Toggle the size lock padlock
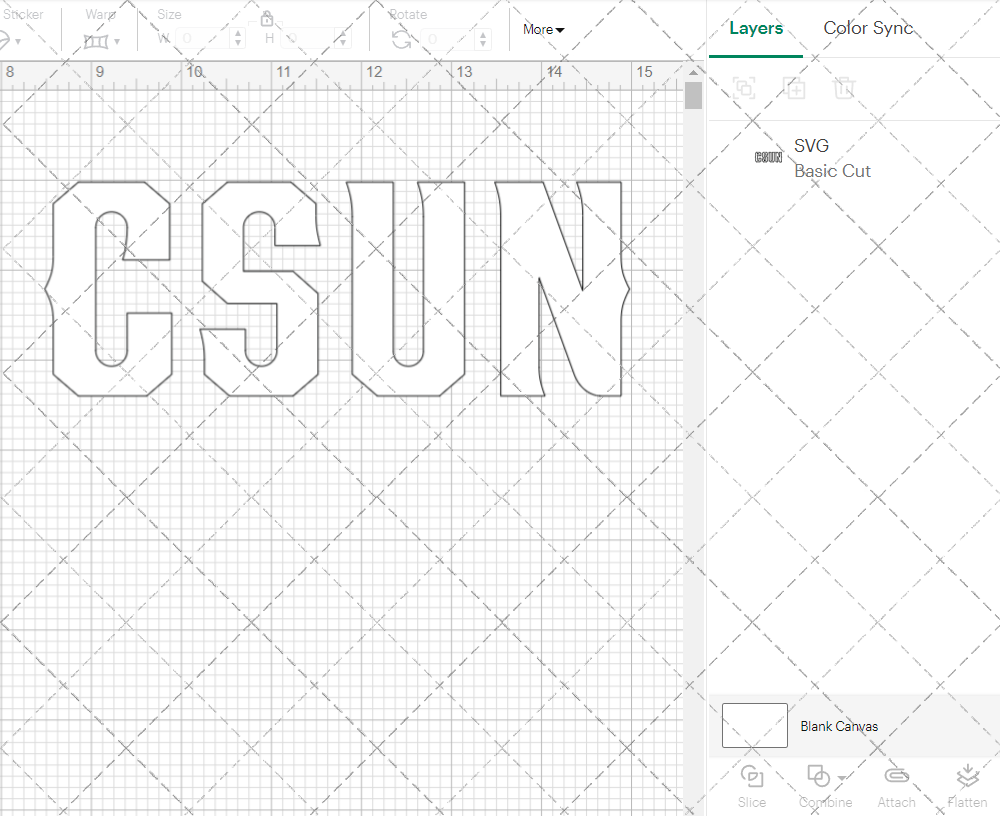The image size is (1000, 816). click(x=267, y=18)
